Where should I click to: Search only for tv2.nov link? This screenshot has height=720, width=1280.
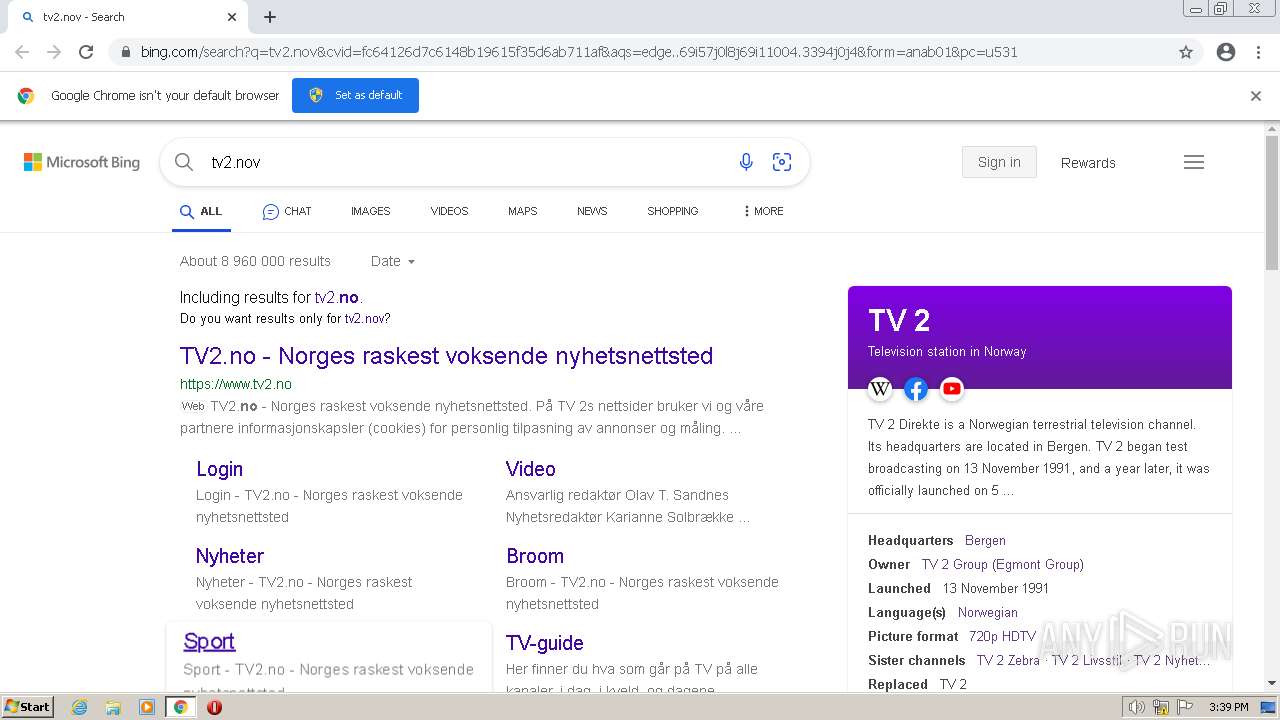tap(366, 319)
